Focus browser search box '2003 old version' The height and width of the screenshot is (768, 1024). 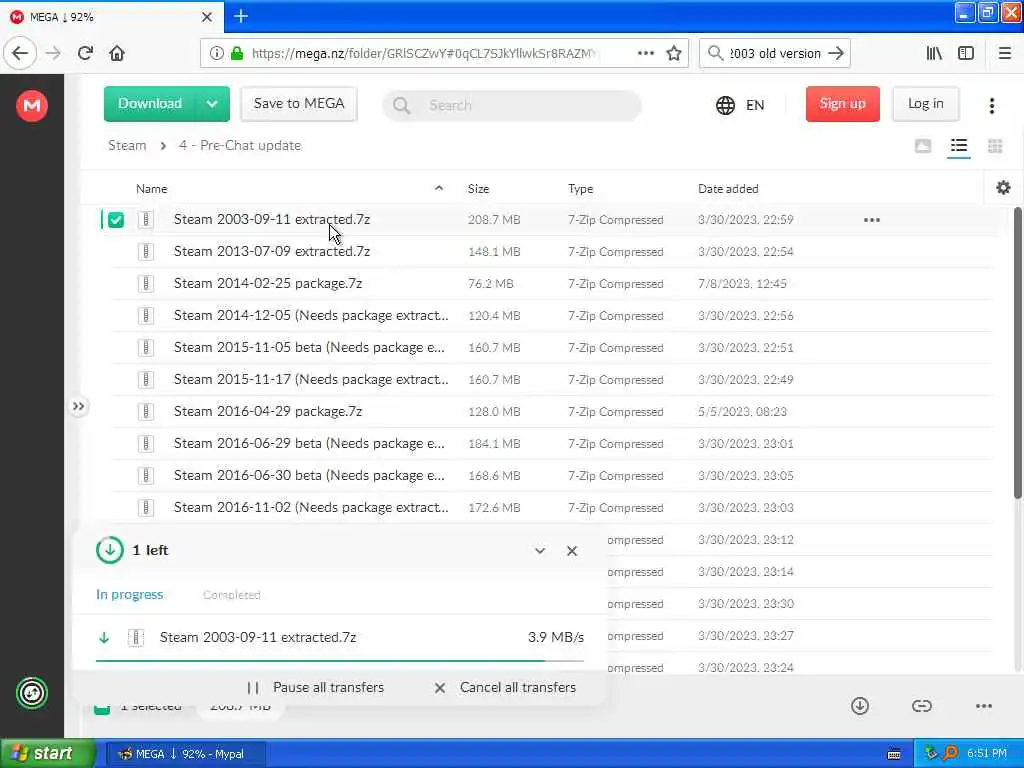tap(775, 53)
